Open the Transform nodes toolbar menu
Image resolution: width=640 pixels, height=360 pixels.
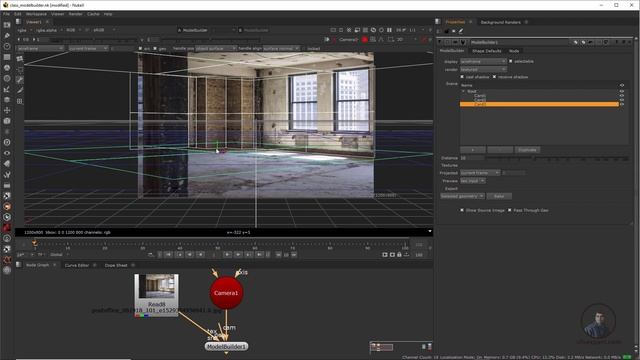coord(7,110)
